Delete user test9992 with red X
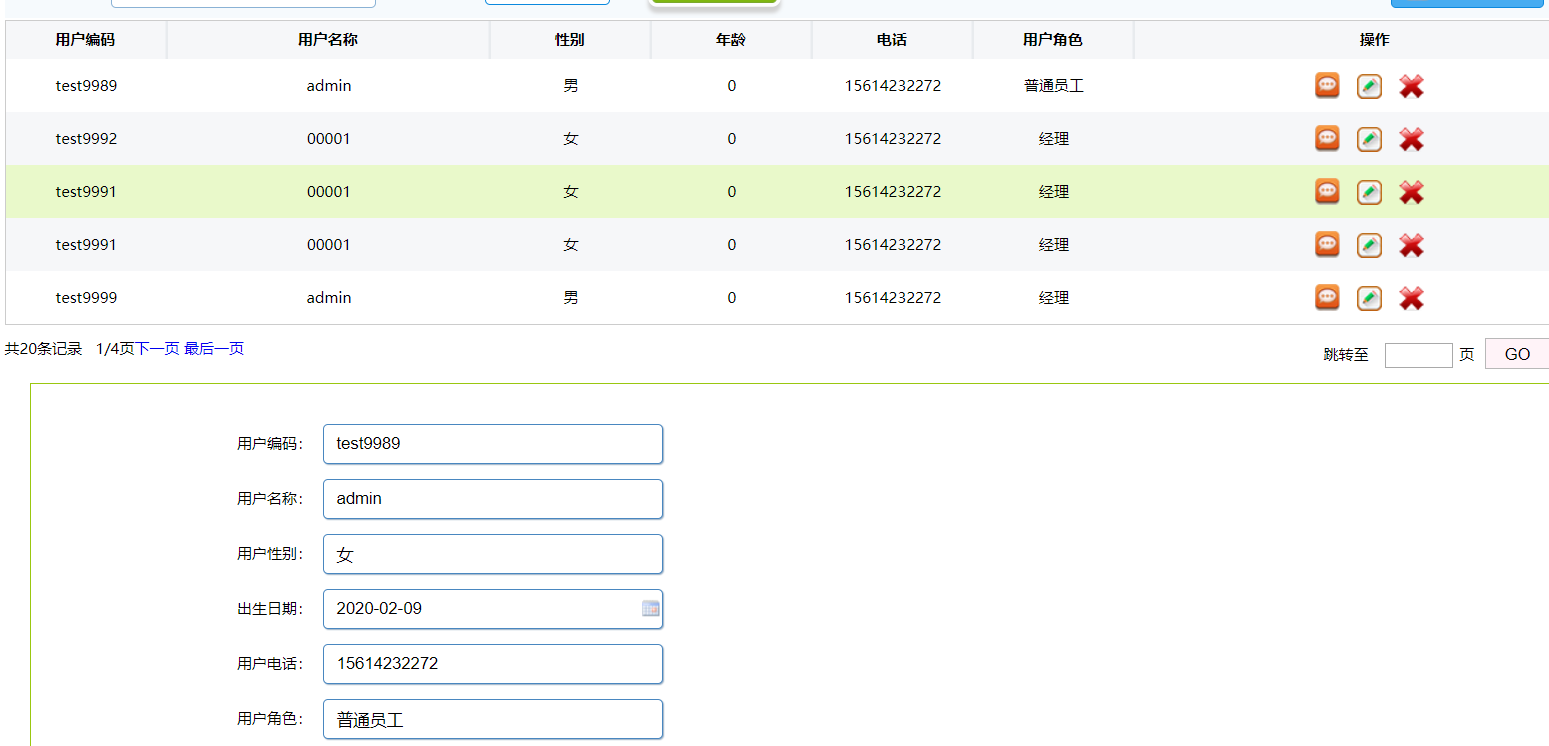The width and height of the screenshot is (1549, 746). click(1411, 140)
